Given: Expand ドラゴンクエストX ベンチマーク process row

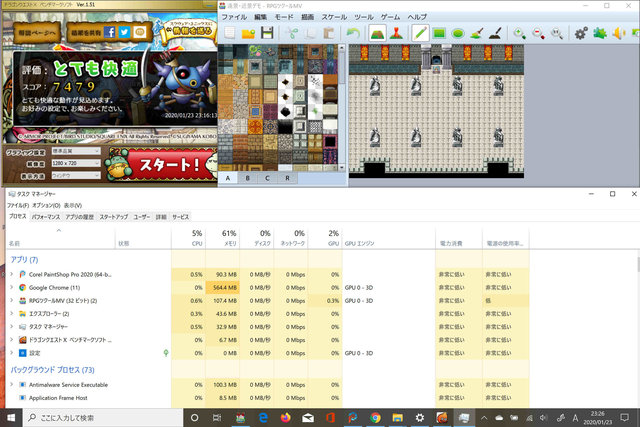Looking at the screenshot, I should [11, 340].
